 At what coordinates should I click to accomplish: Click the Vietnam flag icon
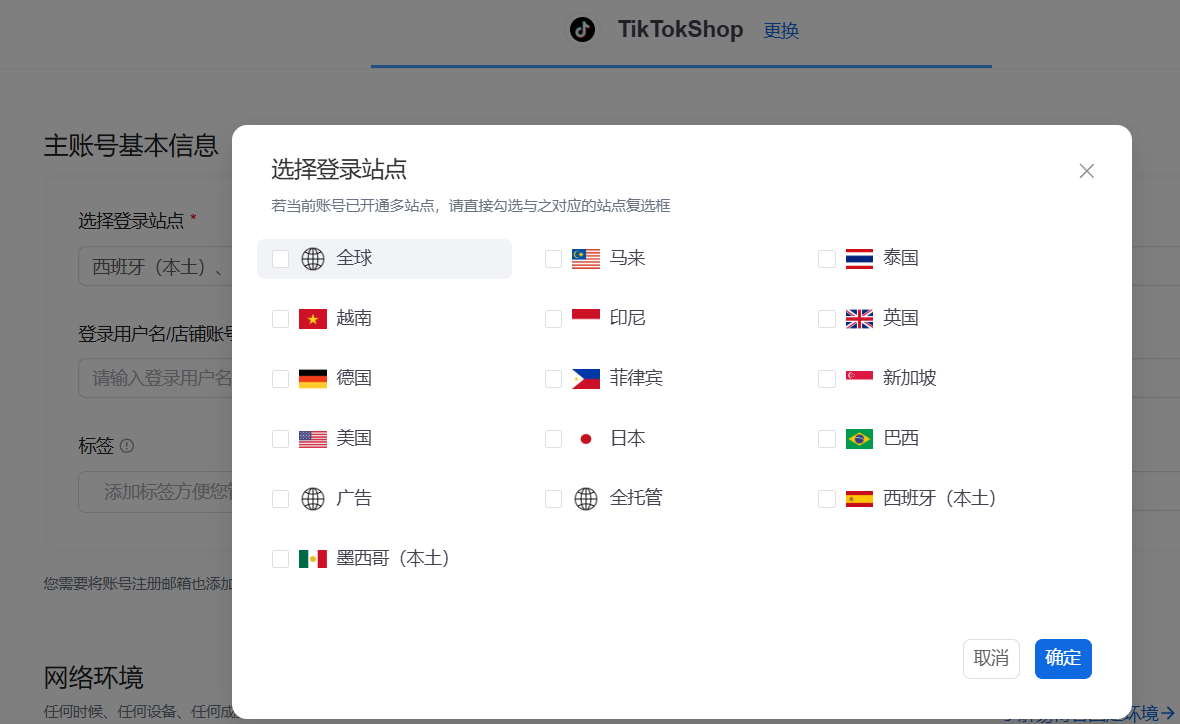313,319
